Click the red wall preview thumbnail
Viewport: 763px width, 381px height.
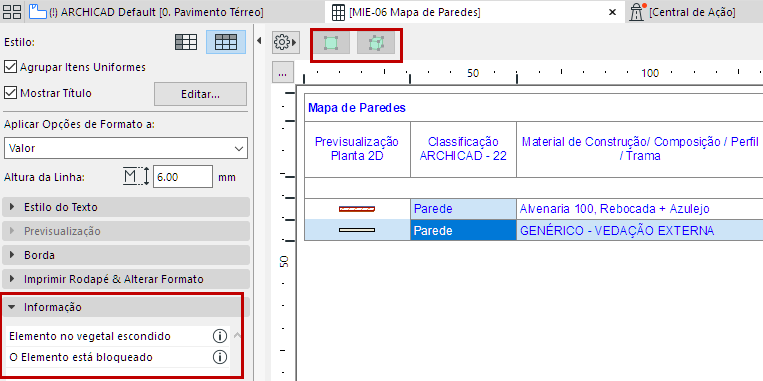point(357,209)
